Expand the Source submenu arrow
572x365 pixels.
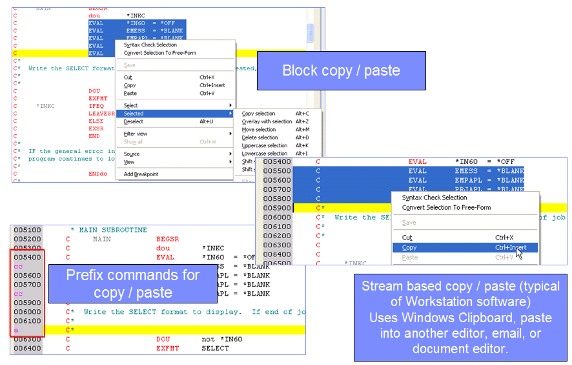click(x=230, y=154)
